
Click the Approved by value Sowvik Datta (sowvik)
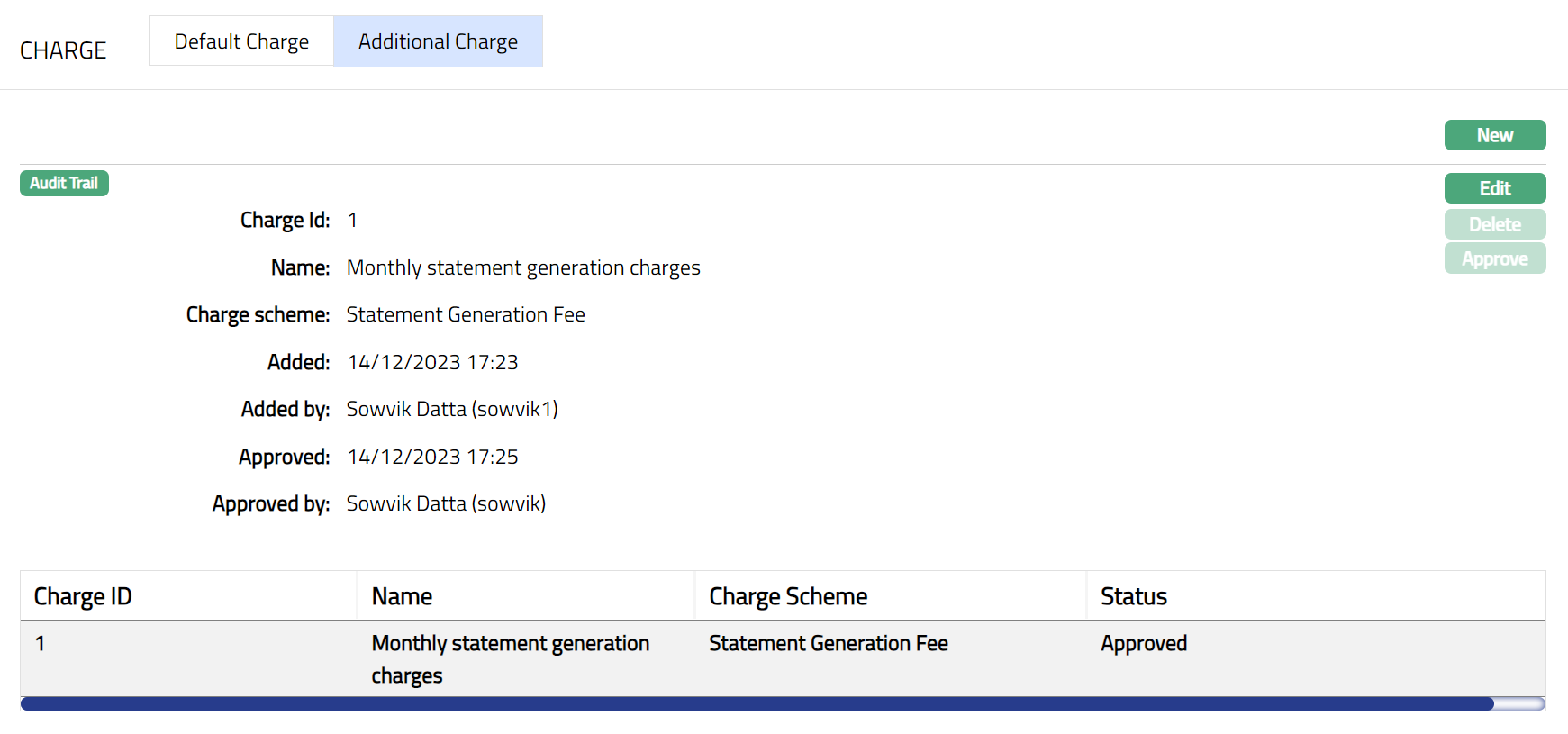pyautogui.click(x=446, y=504)
